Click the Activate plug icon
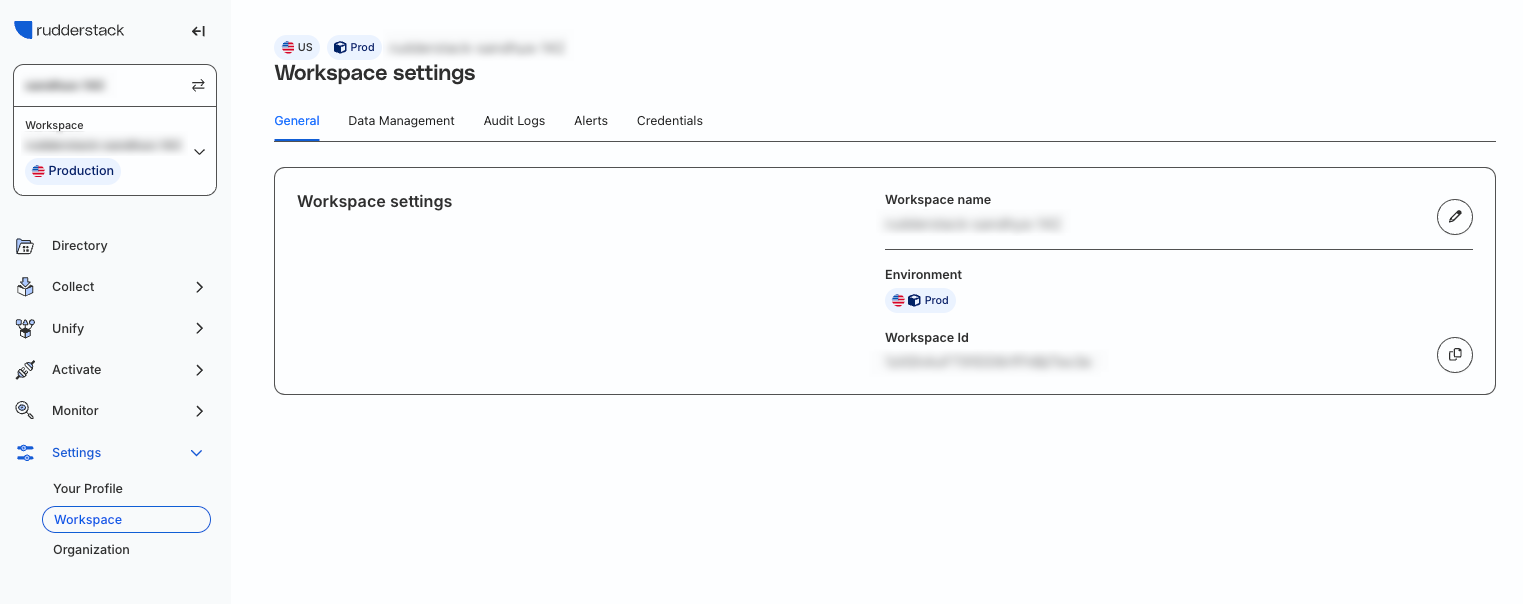 click(25, 370)
